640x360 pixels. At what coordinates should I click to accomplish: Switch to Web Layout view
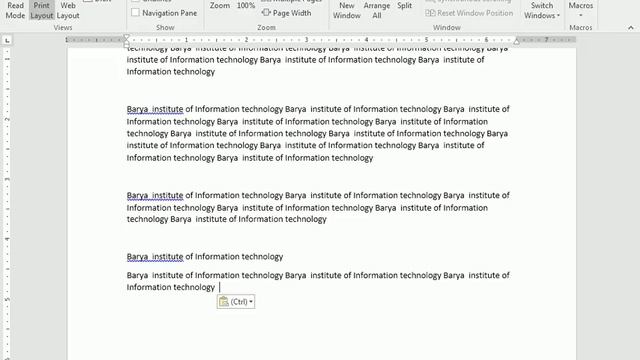coord(68,10)
